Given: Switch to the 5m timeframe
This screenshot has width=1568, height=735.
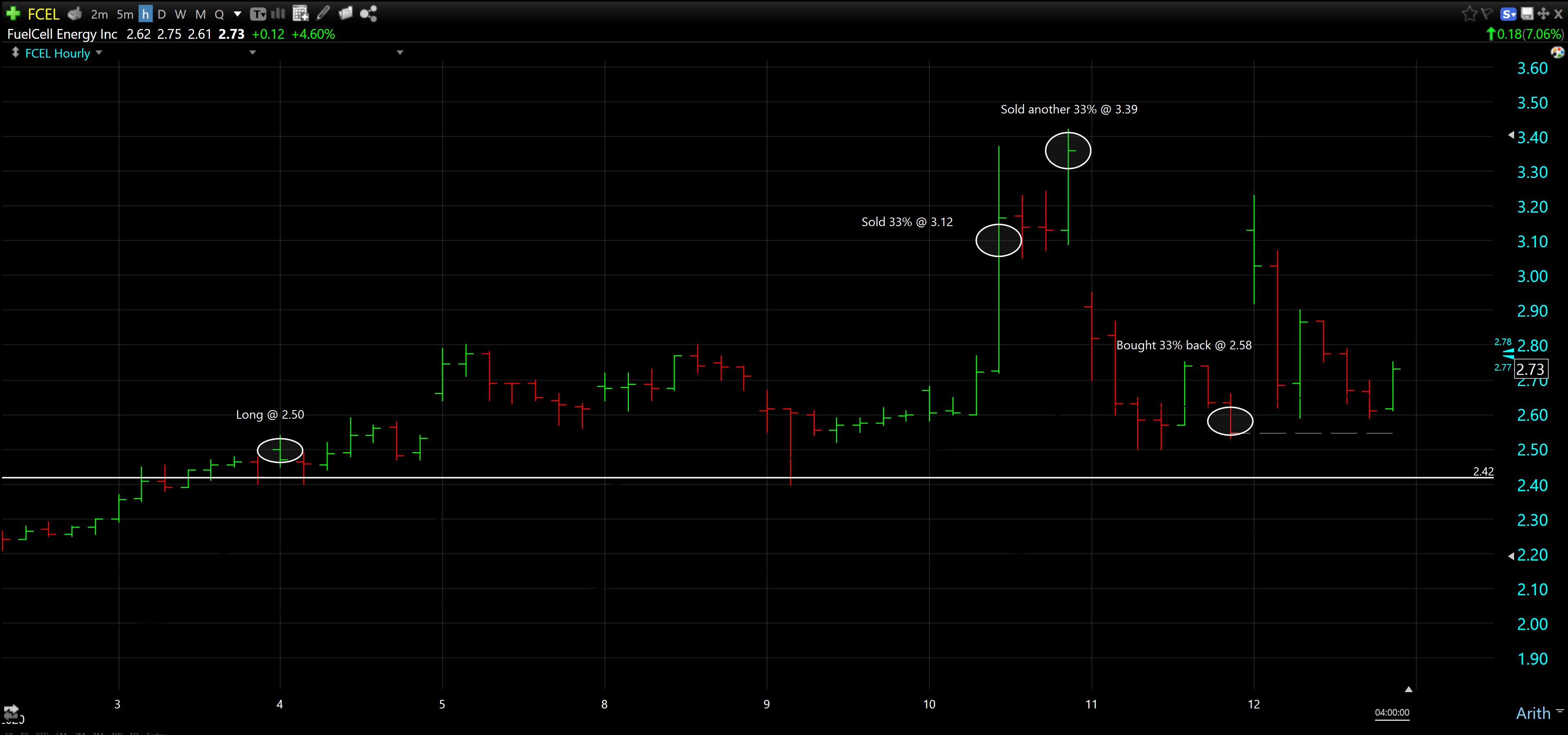Looking at the screenshot, I should pyautogui.click(x=125, y=14).
